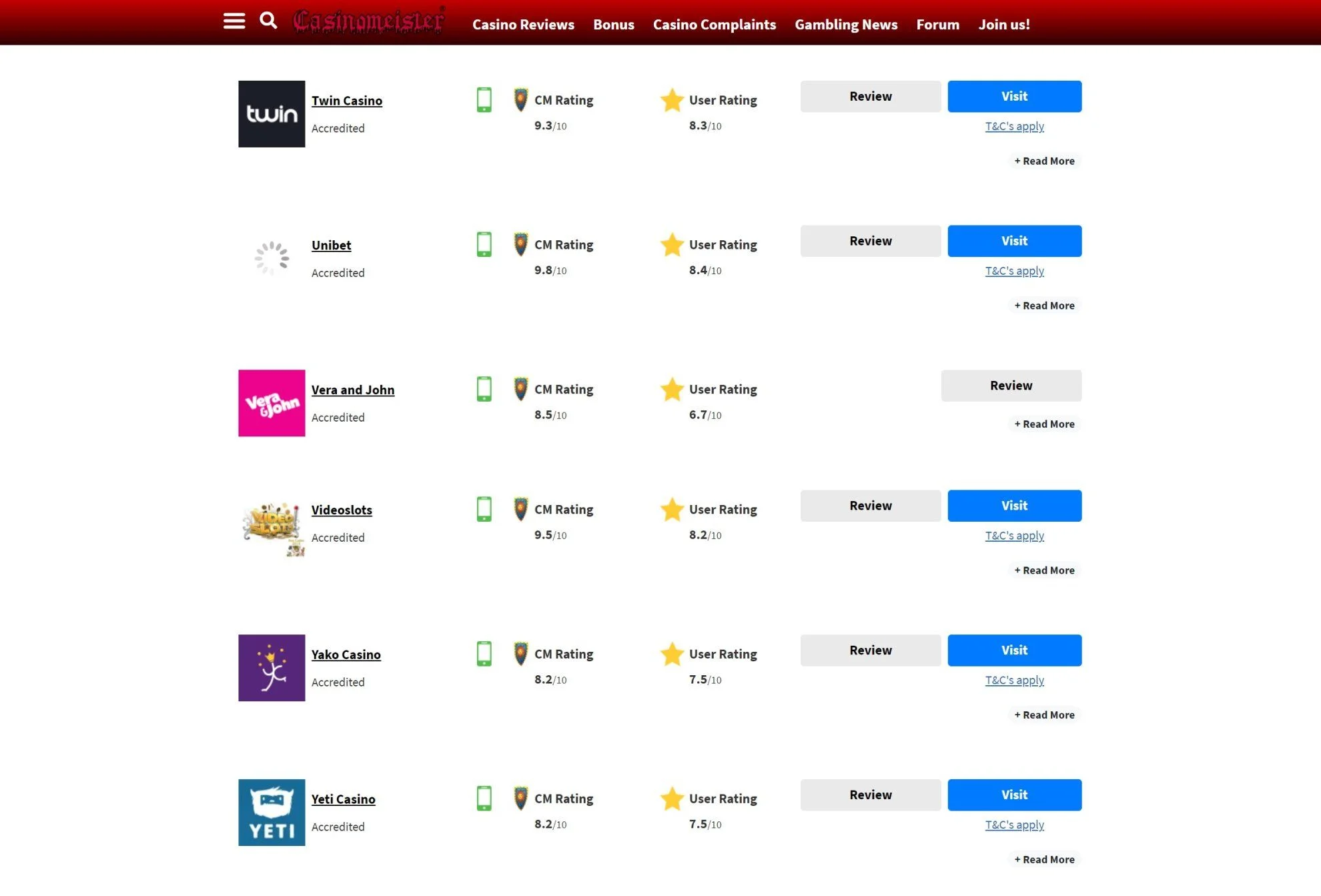The width and height of the screenshot is (1321, 896).
Task: Open the Unibet title link
Action: click(x=331, y=246)
